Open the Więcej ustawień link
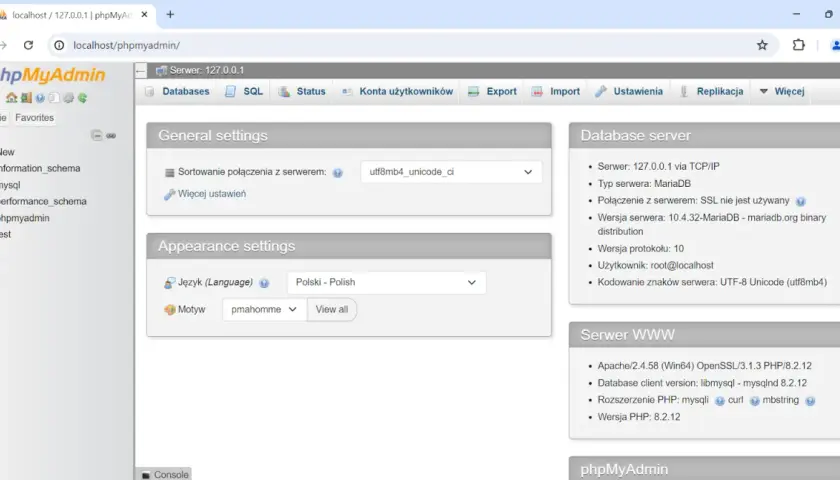This screenshot has width=840, height=480. click(212, 194)
